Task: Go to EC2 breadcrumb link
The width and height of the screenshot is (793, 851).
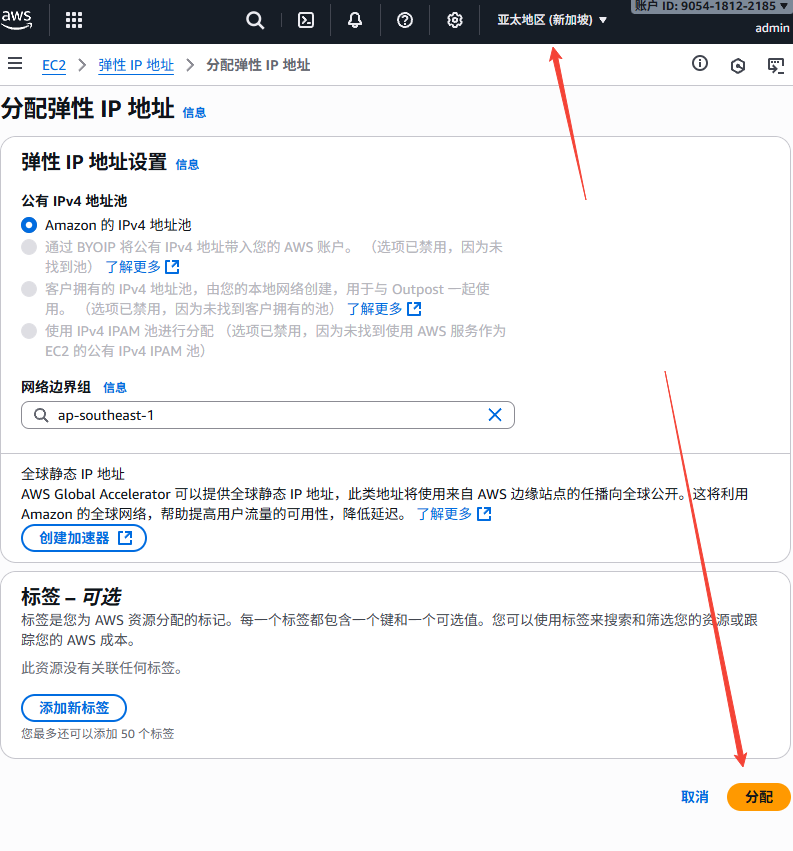Action: [54, 65]
